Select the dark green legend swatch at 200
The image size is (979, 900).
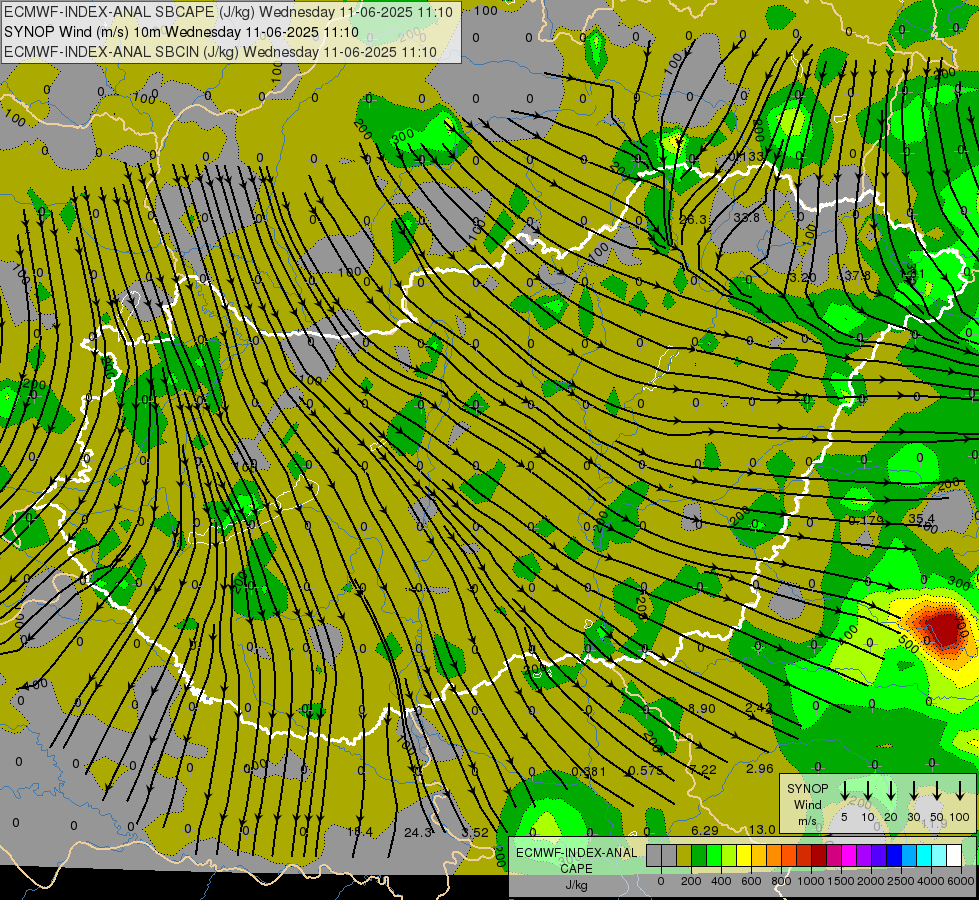[699, 856]
